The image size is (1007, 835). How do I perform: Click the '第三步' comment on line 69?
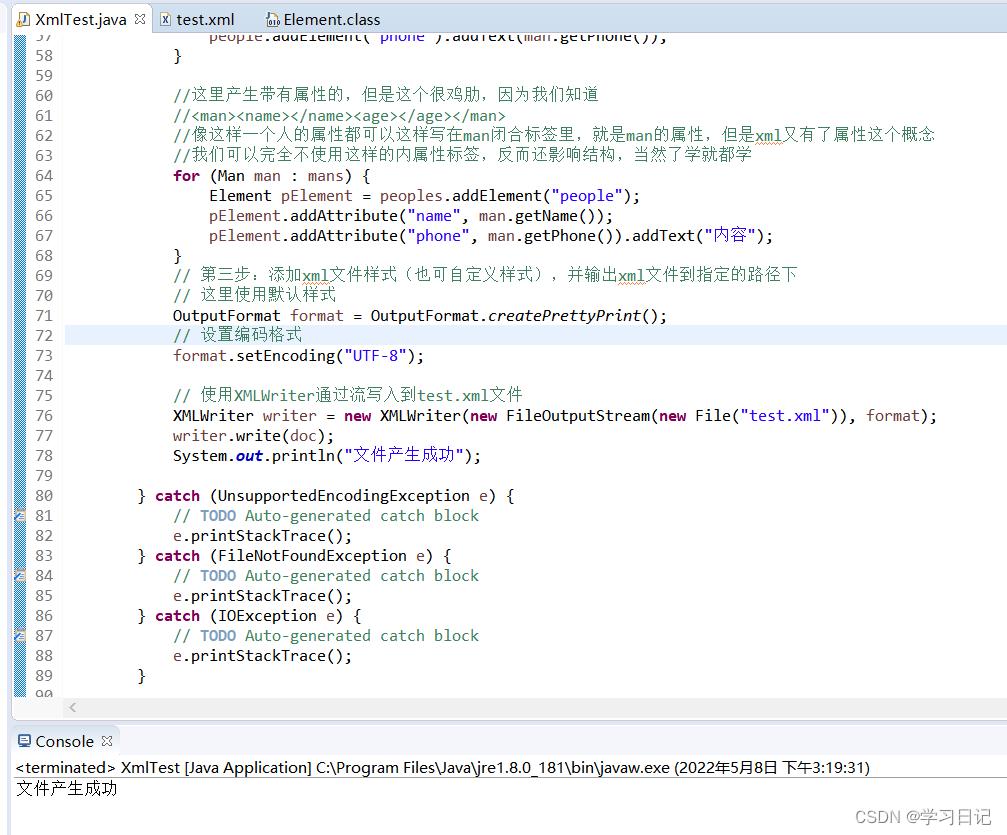pyautogui.click(x=485, y=275)
